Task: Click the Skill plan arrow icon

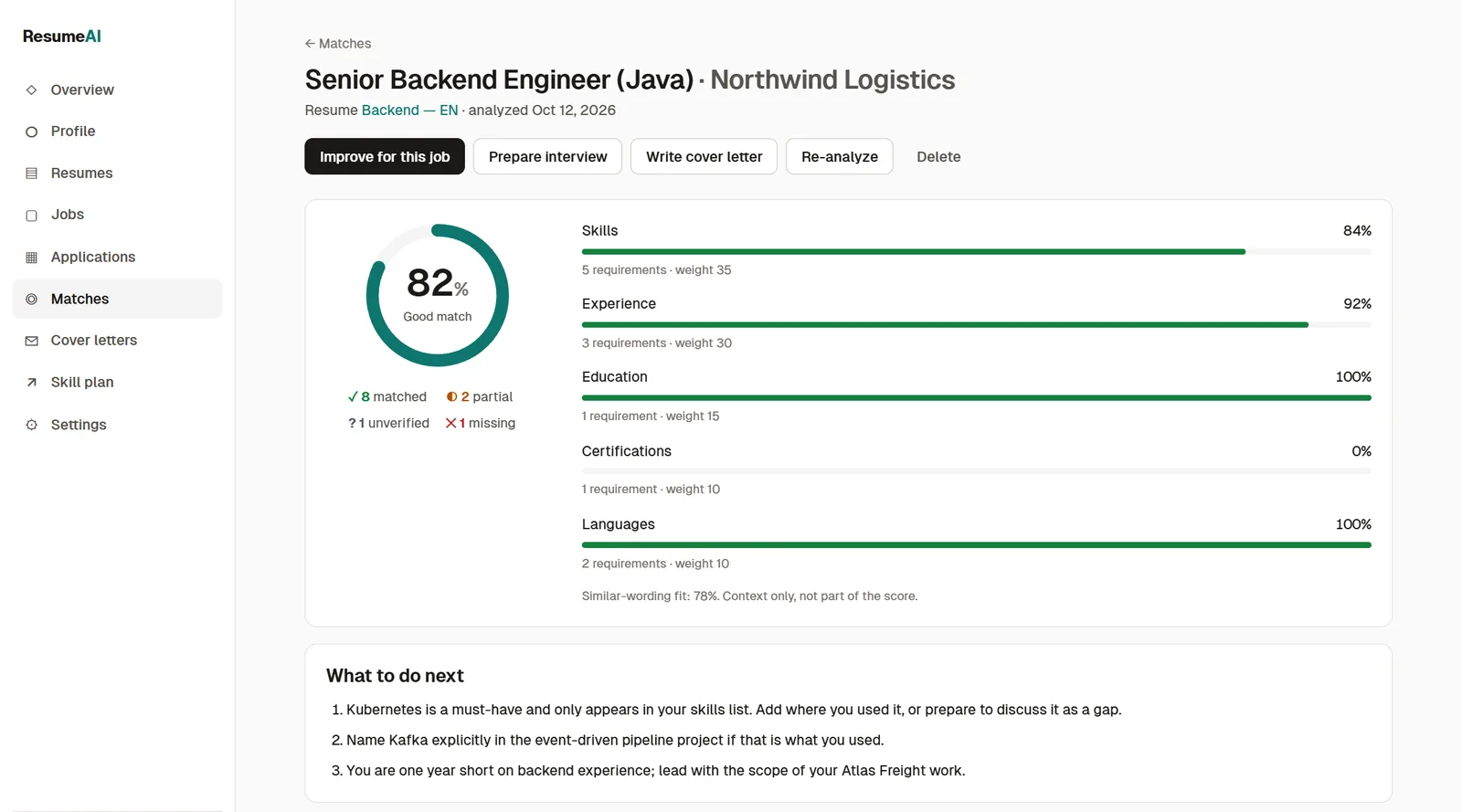Action: click(x=31, y=383)
